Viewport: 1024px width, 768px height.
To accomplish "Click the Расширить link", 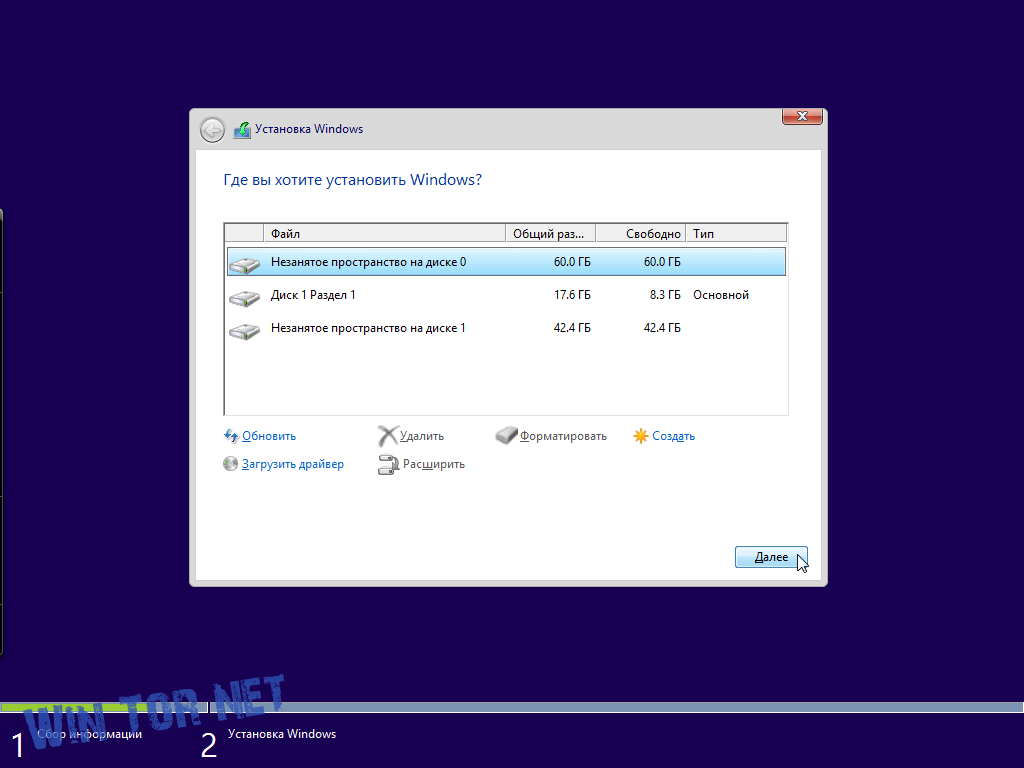I will click(434, 464).
